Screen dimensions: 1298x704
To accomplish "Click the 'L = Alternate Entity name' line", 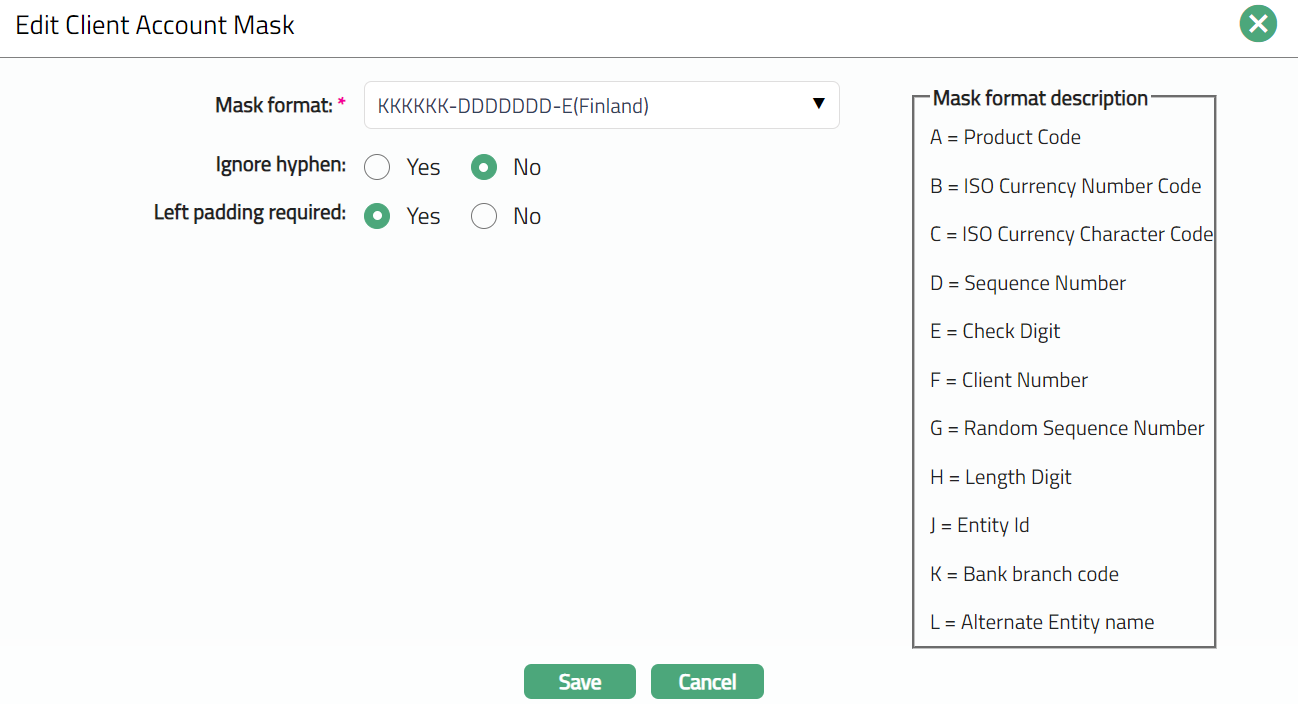I will (x=1042, y=623).
